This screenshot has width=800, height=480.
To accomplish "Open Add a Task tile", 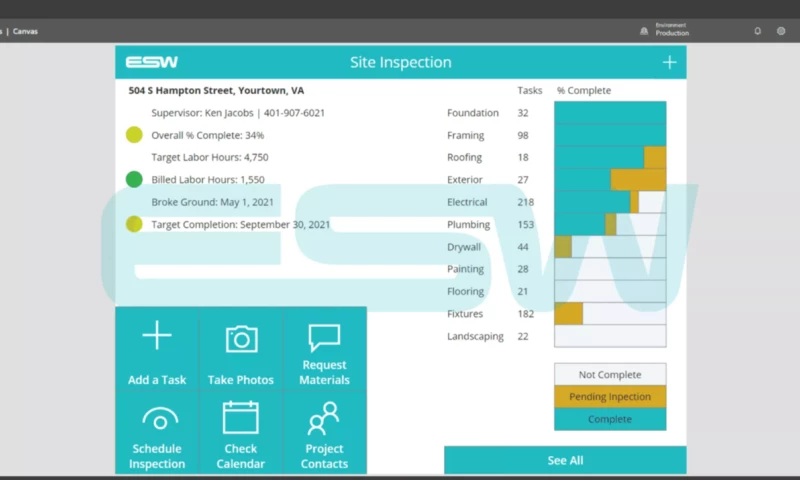I will [157, 349].
